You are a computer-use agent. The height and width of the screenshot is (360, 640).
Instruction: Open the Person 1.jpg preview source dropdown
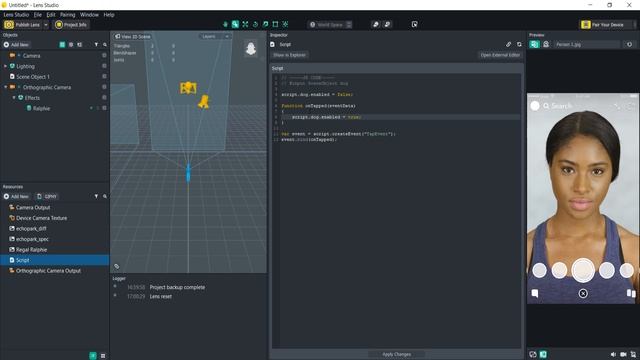(x=587, y=44)
